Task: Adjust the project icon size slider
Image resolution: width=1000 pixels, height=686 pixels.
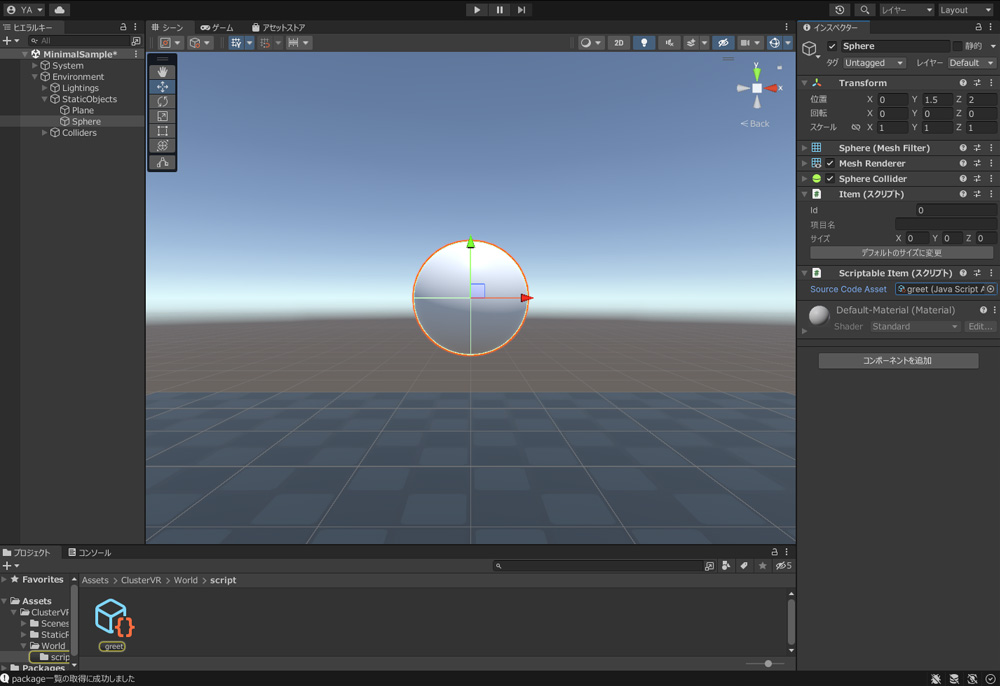Action: click(767, 663)
